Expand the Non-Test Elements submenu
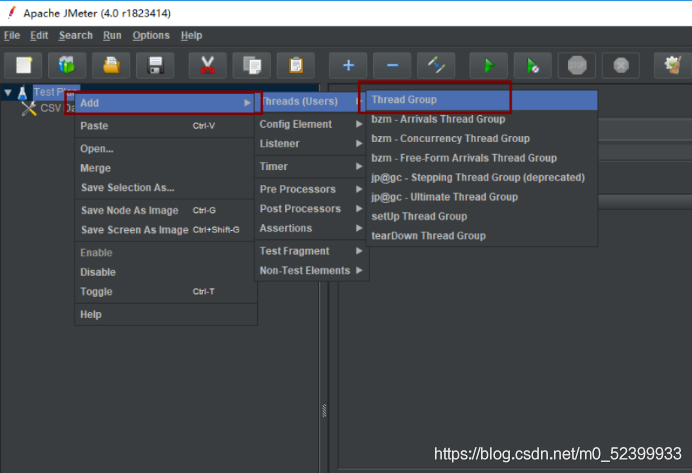The width and height of the screenshot is (692, 473). click(x=311, y=270)
